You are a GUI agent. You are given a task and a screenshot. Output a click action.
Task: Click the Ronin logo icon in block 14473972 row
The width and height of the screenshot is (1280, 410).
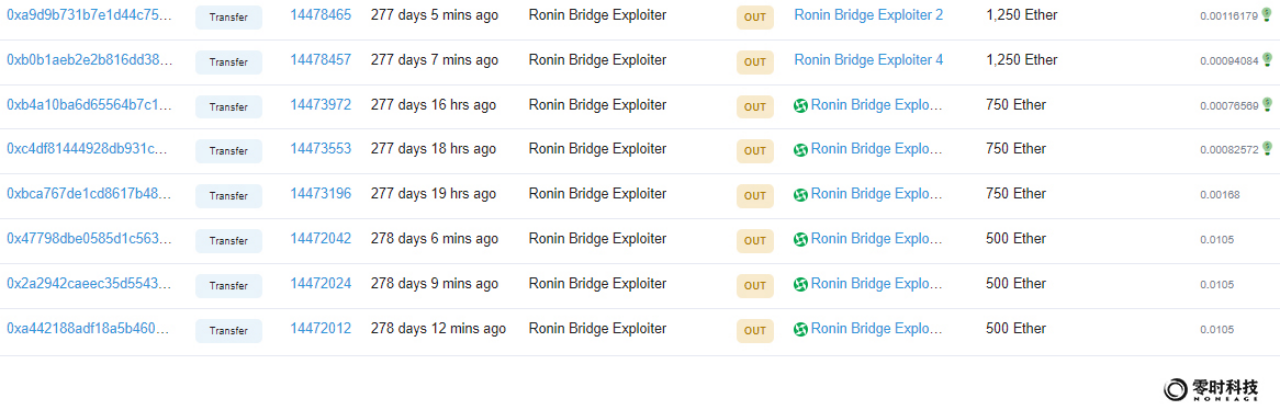pyautogui.click(x=800, y=105)
